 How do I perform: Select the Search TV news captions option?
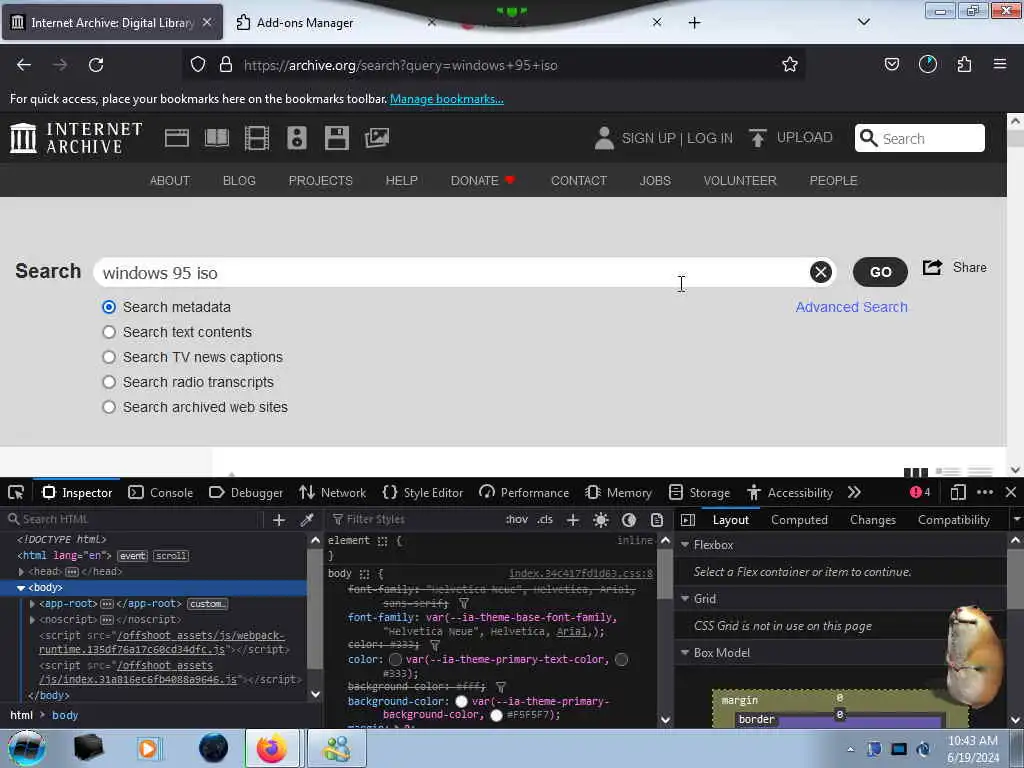point(109,357)
